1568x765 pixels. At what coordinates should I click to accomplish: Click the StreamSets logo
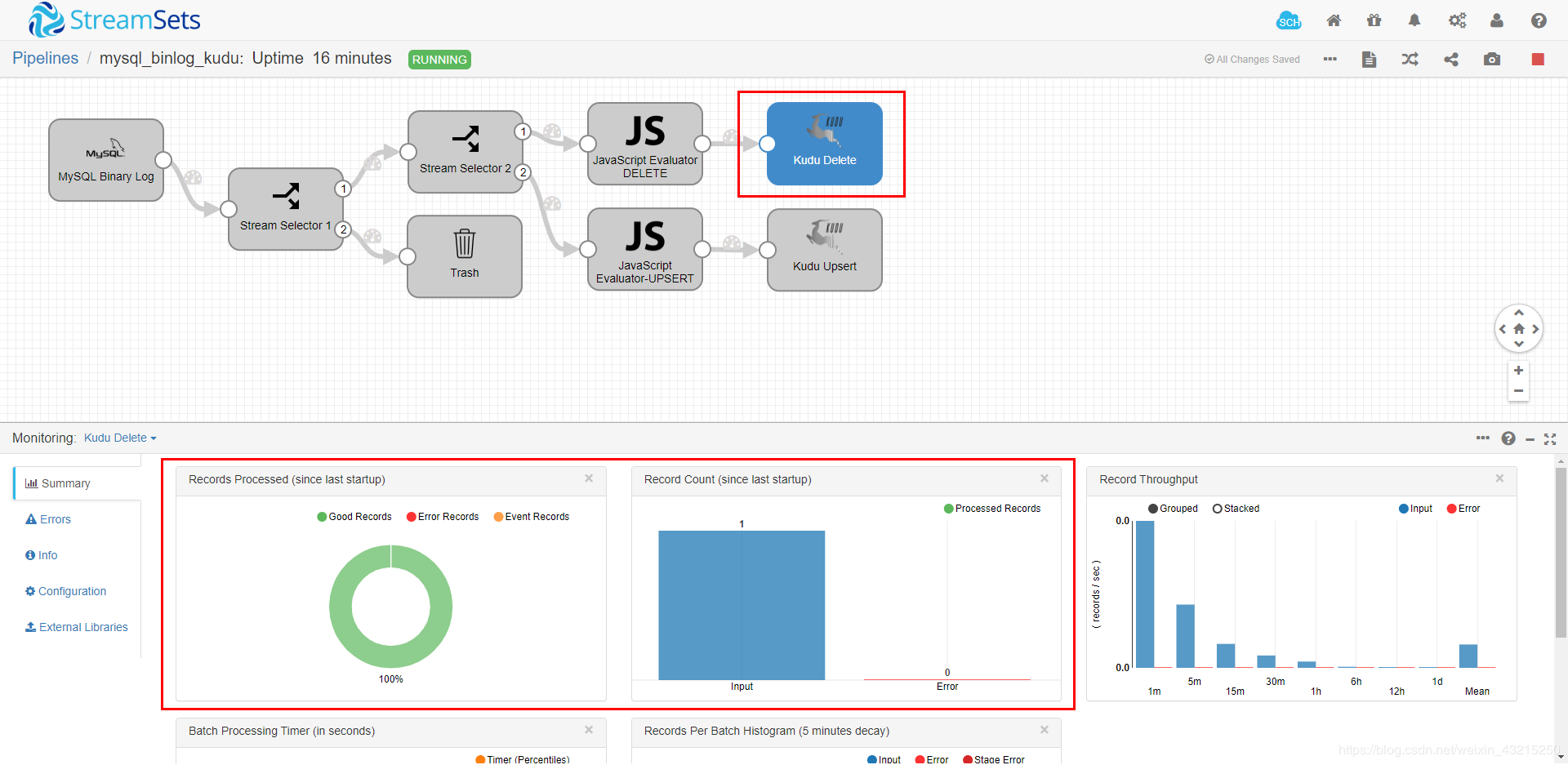(114, 19)
